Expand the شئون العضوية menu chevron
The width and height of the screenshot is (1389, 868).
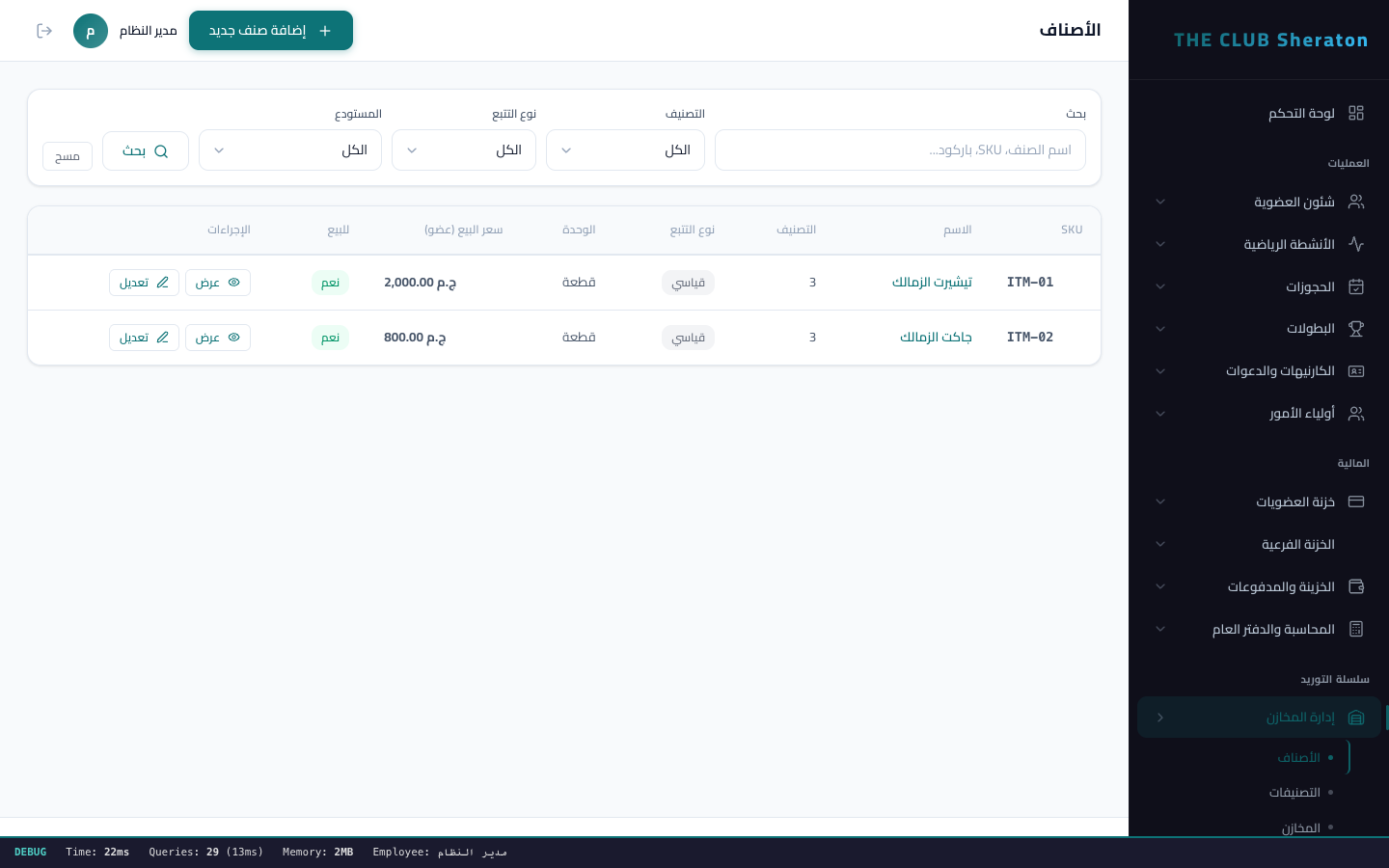tap(1160, 202)
